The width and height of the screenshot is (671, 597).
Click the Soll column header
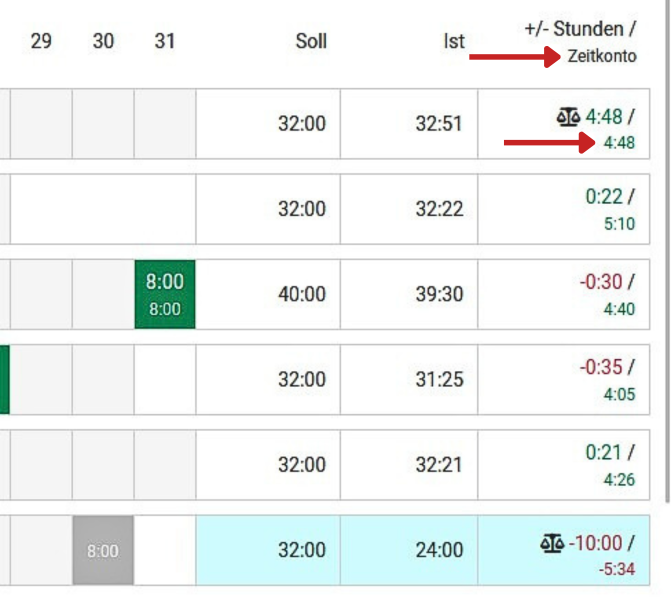click(x=311, y=42)
